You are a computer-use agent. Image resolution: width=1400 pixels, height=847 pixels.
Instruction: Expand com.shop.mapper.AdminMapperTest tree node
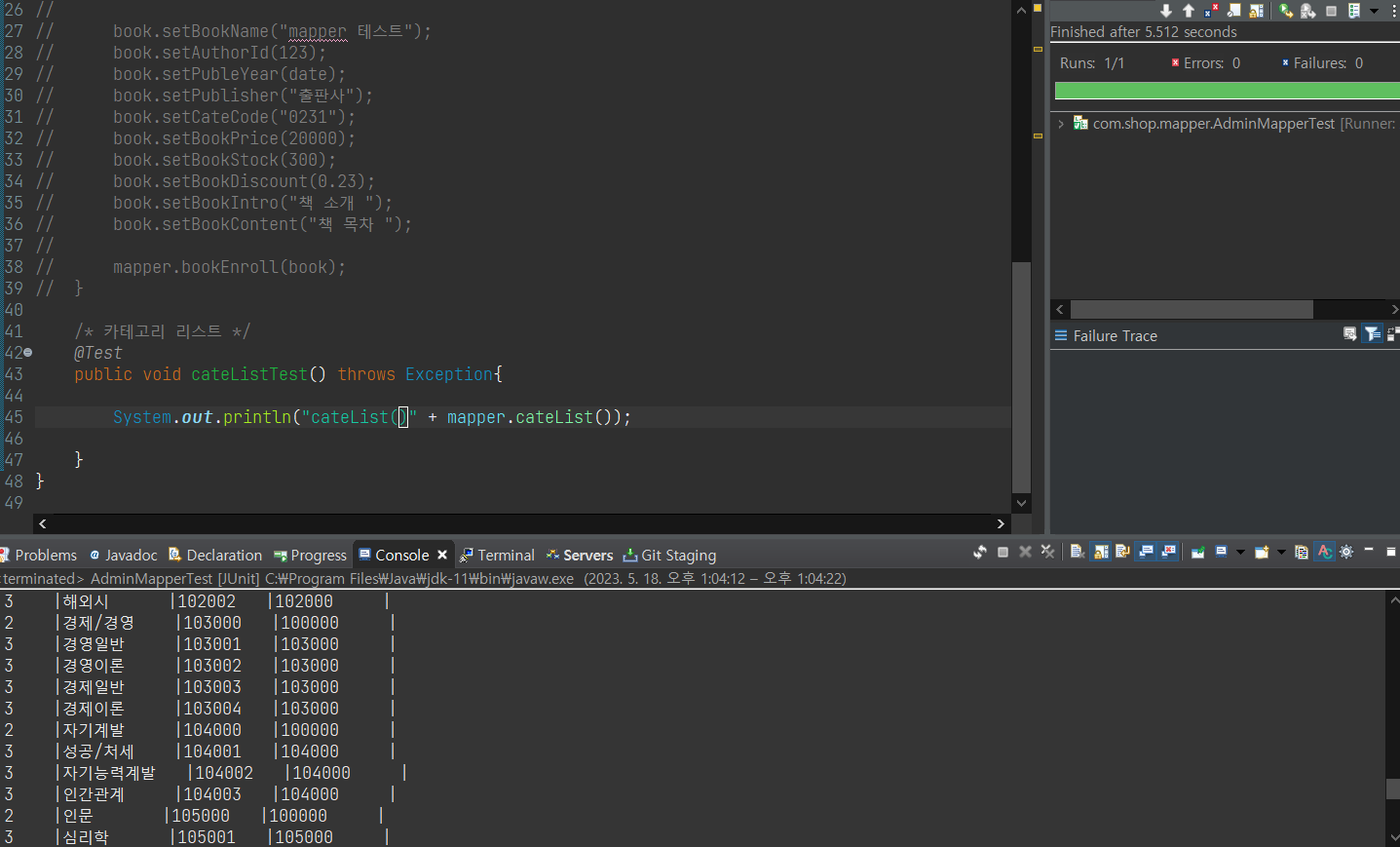[x=1061, y=124]
